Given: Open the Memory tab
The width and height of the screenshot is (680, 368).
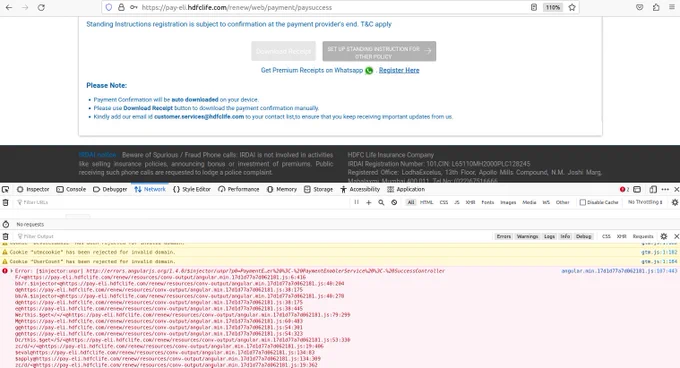Looking at the screenshot, I should 282,189.
